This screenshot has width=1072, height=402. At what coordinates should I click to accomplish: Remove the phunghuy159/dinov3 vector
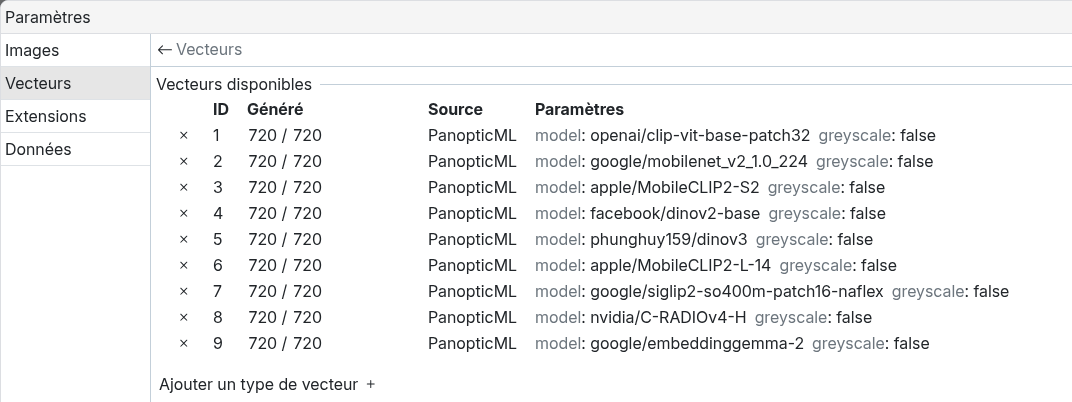click(x=183, y=240)
